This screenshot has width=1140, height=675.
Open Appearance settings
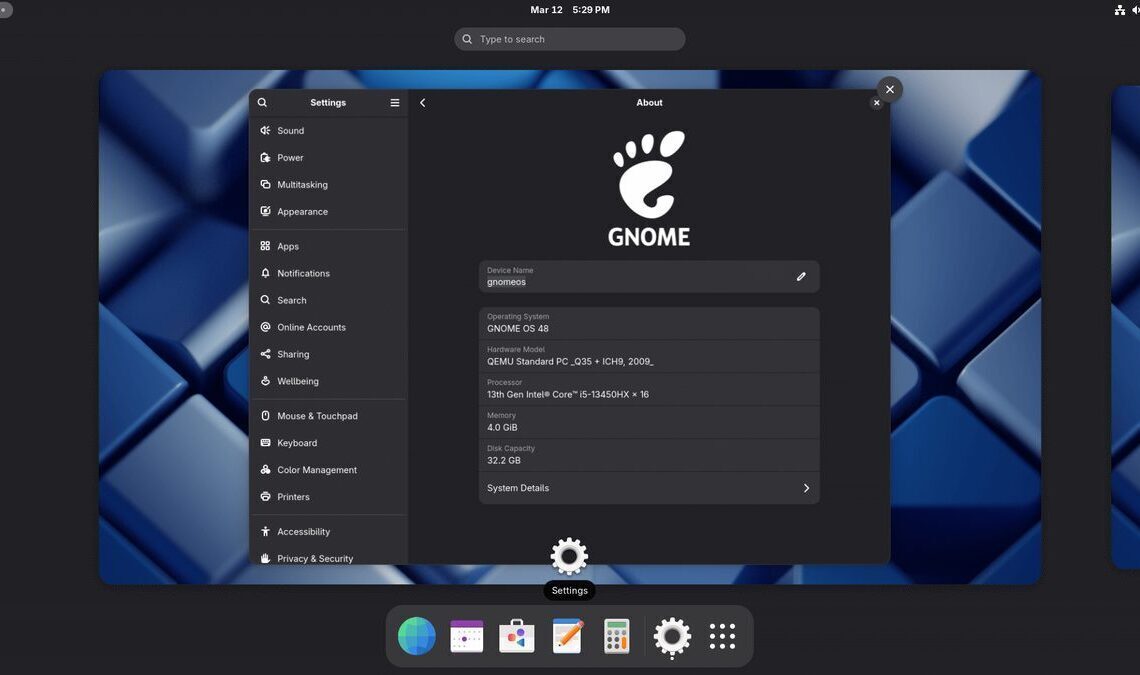(328, 212)
